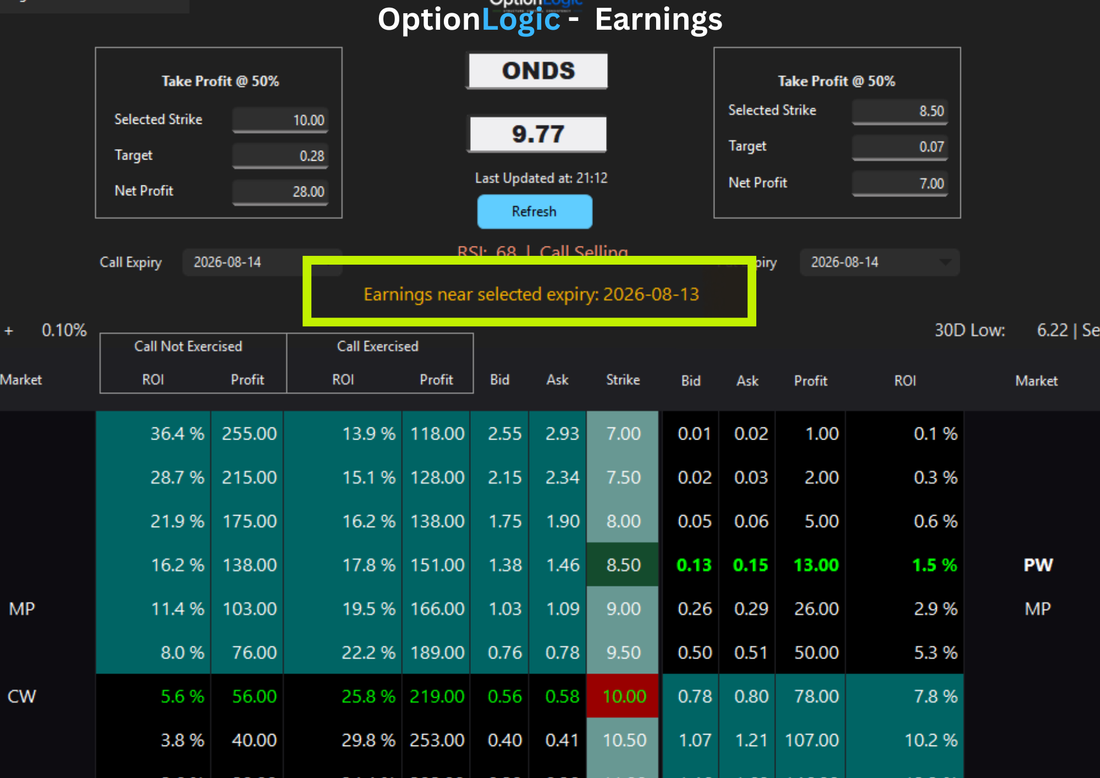Select the 7.00 strike cell
1100x778 pixels.
tap(623, 434)
